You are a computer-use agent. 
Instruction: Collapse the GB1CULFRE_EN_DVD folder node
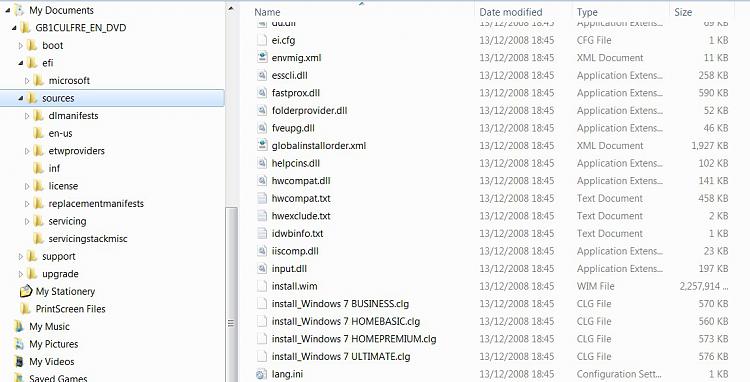click(x=14, y=28)
